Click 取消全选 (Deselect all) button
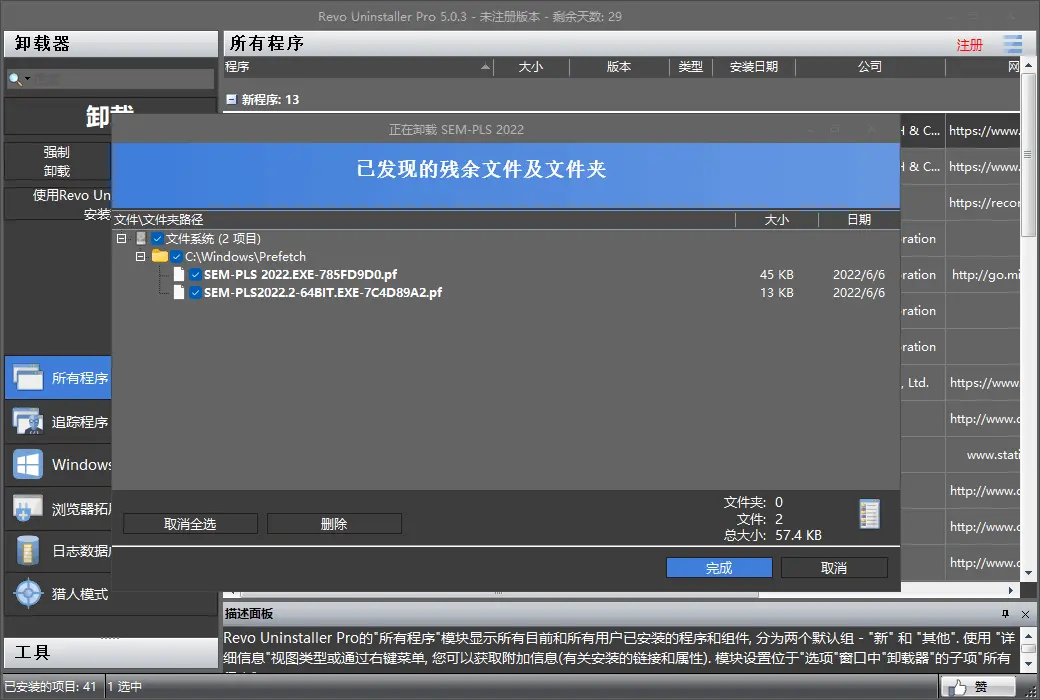The height and width of the screenshot is (700, 1040). coord(190,524)
